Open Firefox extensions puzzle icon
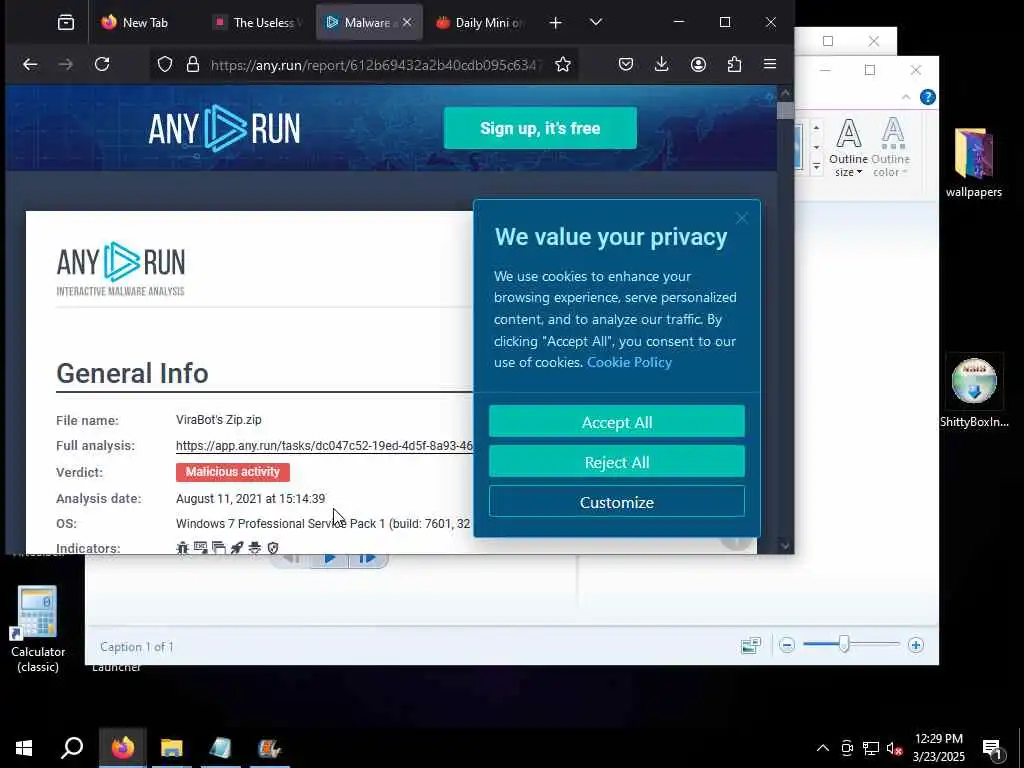 (734, 64)
